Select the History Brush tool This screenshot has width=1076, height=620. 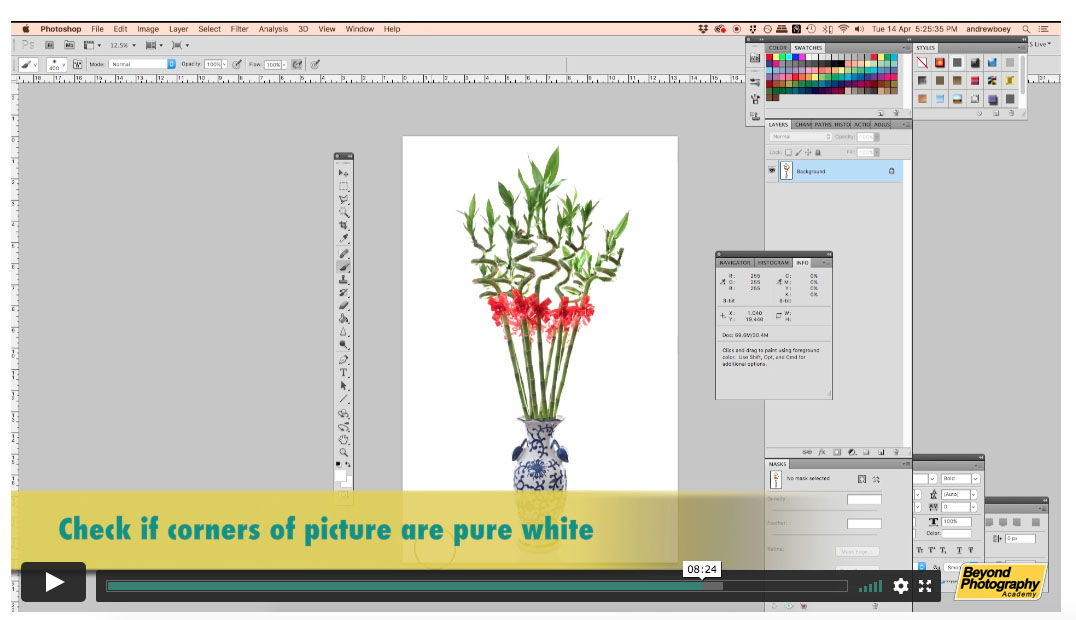coord(343,292)
